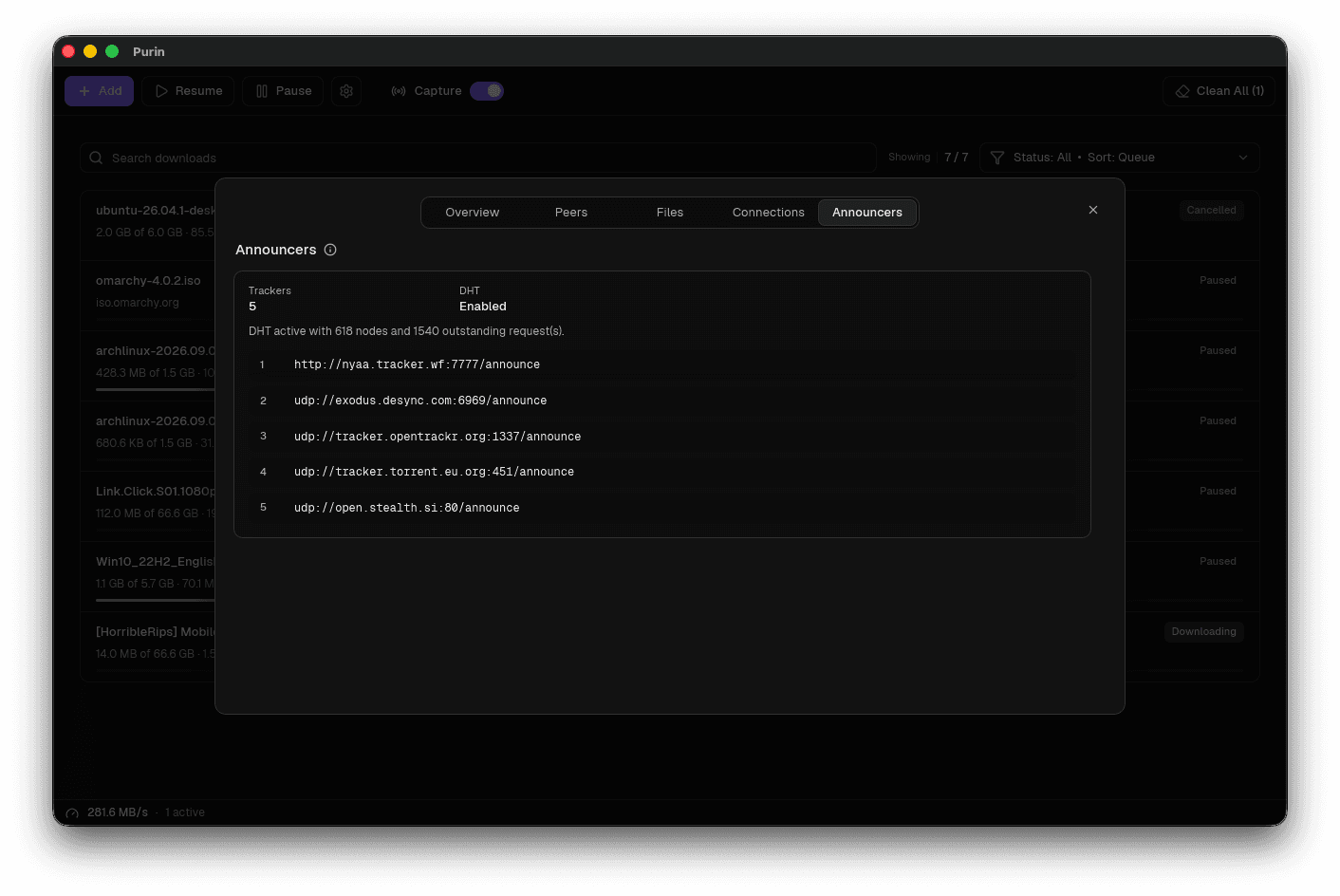1340x896 pixels.
Task: Click the DHT Enabled status value
Action: click(x=483, y=307)
